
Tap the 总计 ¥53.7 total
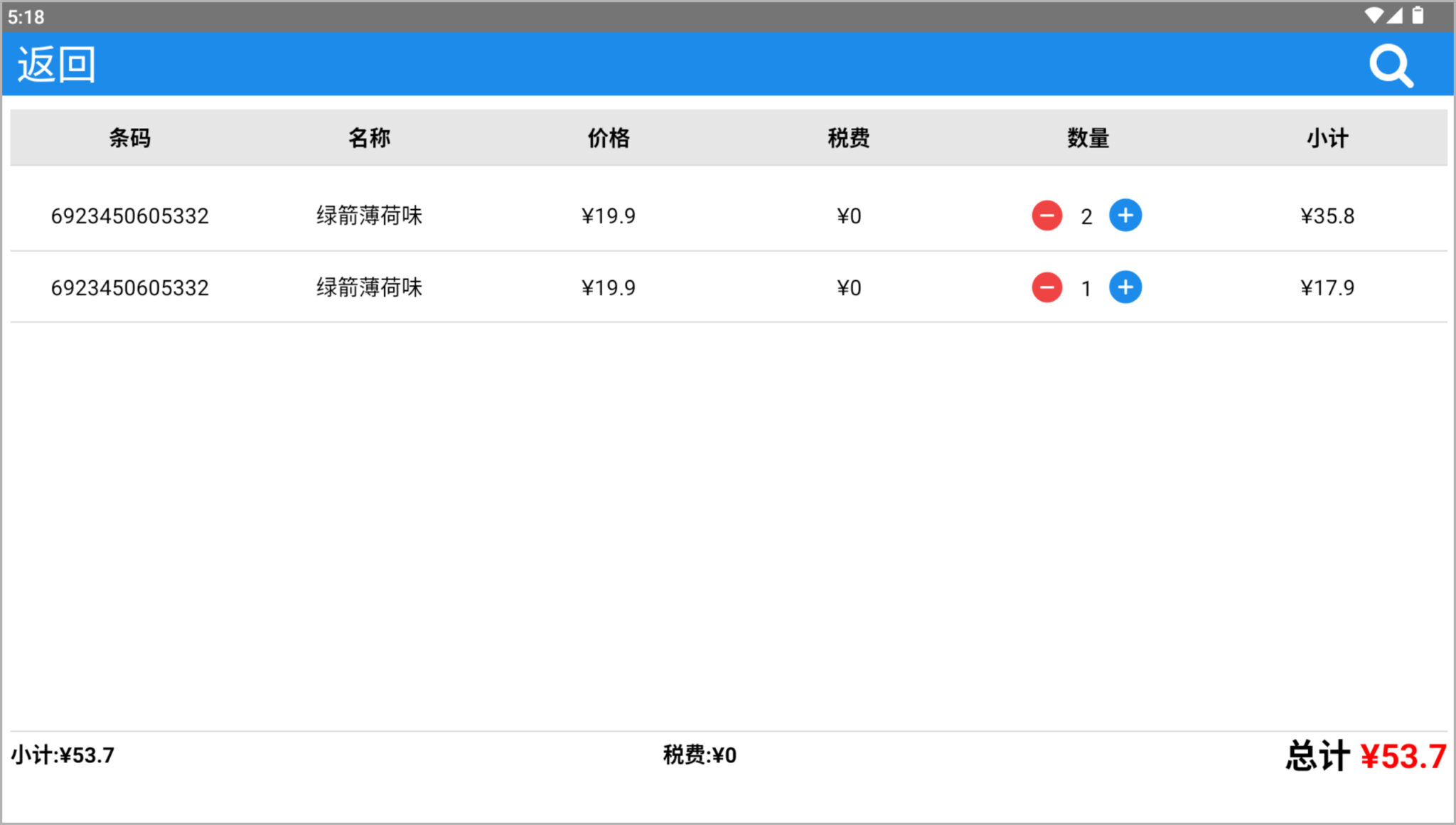(x=1365, y=756)
